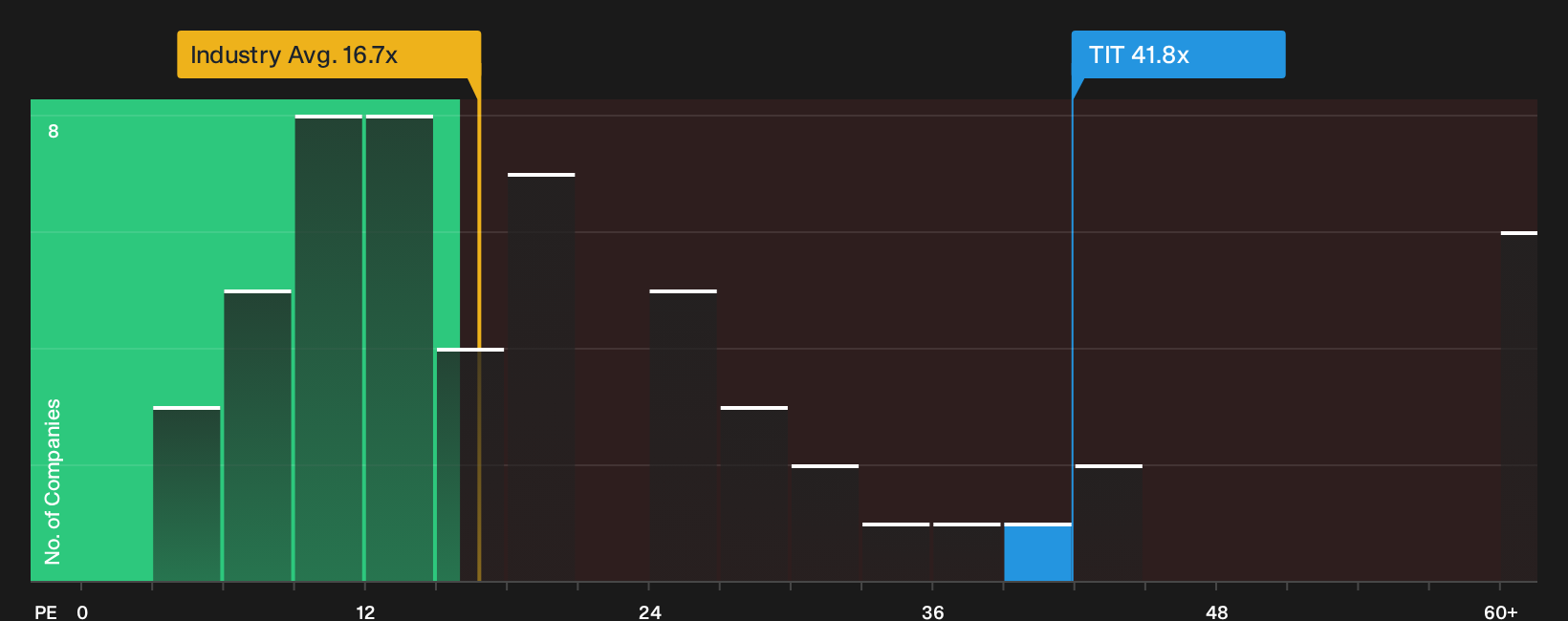The height and width of the screenshot is (621, 1568).
Task: Click the No. of Companies axis title
Action: pos(53,482)
